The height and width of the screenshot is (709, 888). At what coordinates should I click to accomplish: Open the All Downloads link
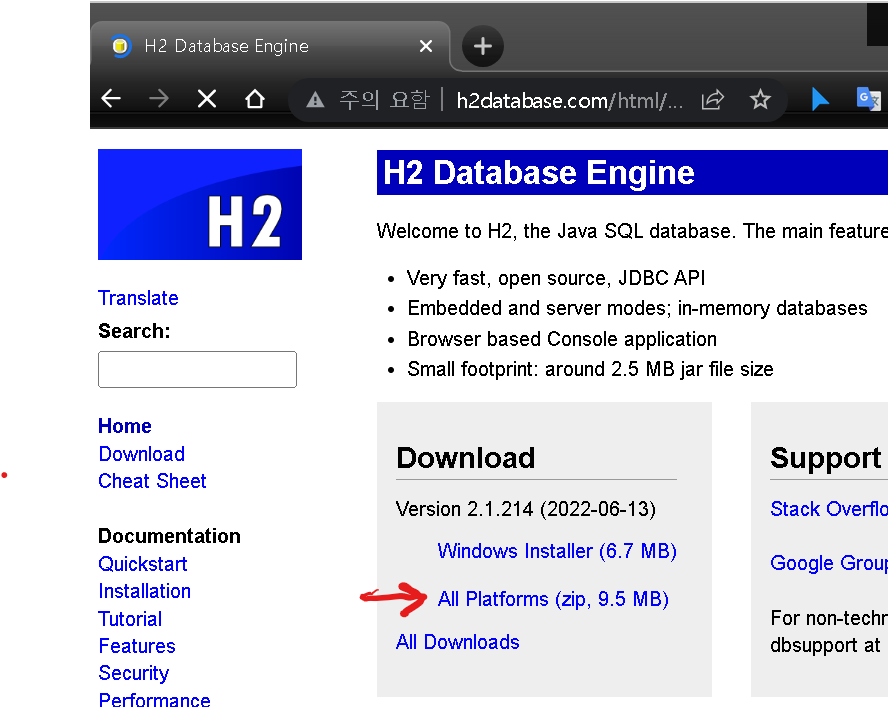[458, 642]
